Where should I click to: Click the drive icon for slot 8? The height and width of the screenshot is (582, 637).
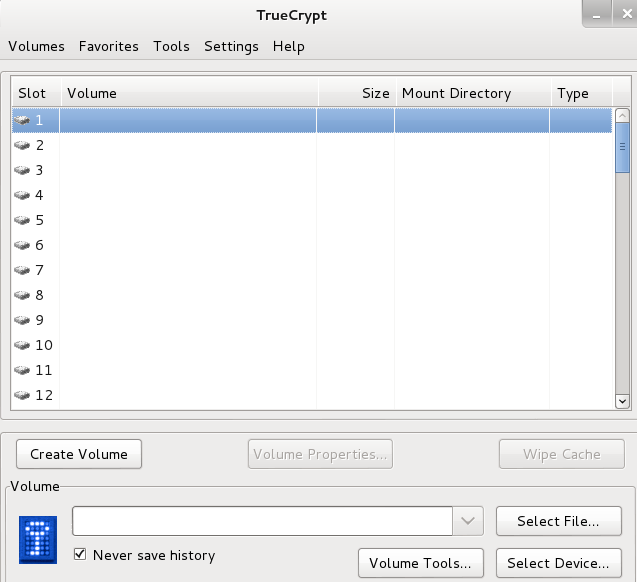tap(22, 295)
